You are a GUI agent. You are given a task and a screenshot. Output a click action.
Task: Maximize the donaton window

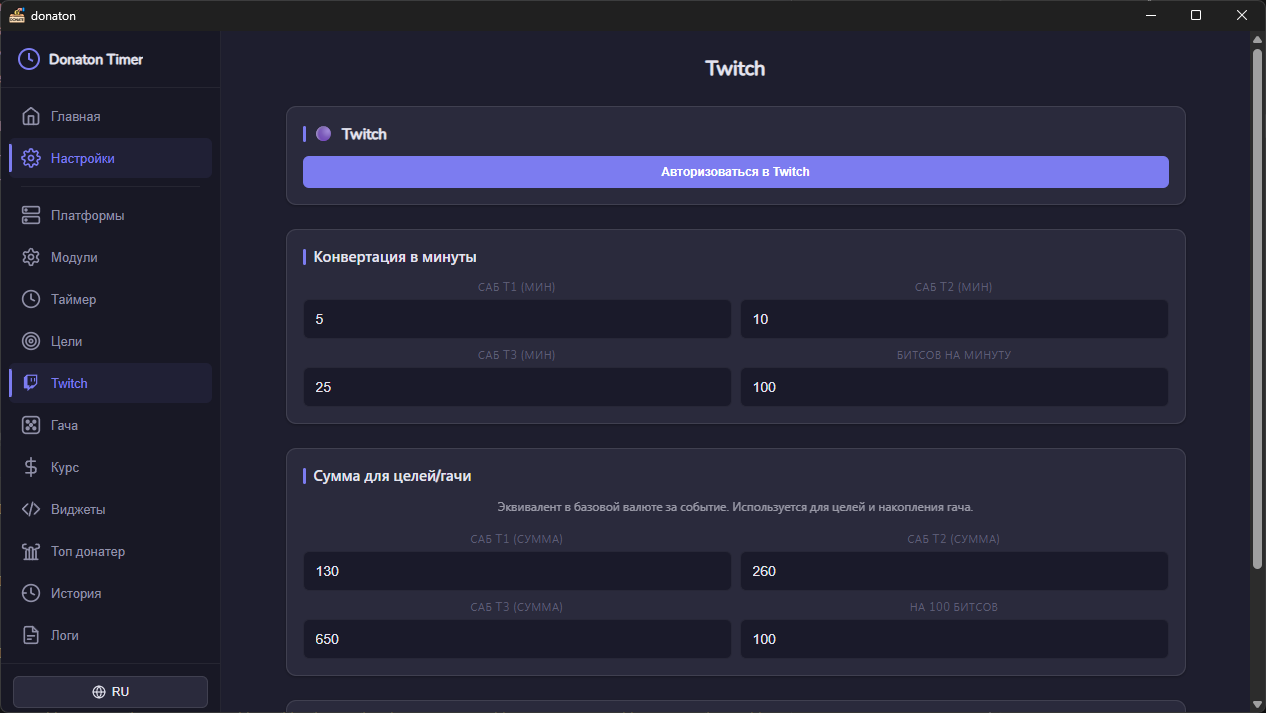1196,15
